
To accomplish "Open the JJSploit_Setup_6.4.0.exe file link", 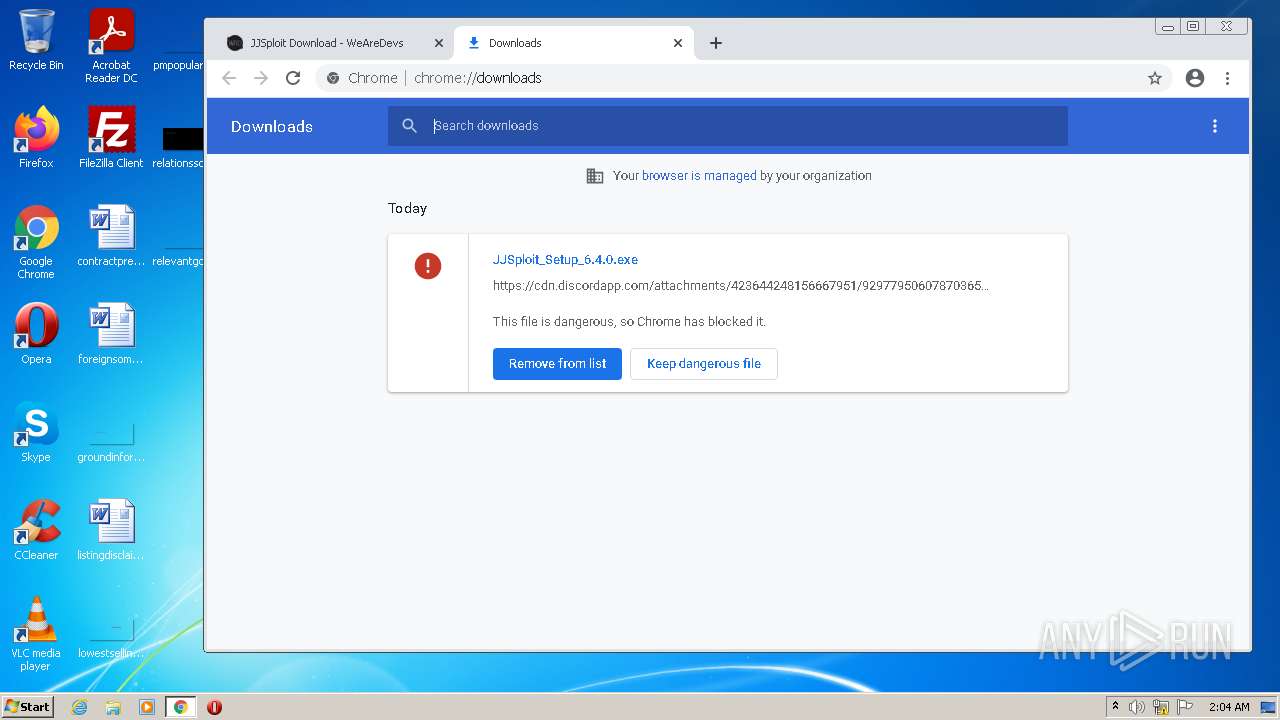I will point(565,259).
